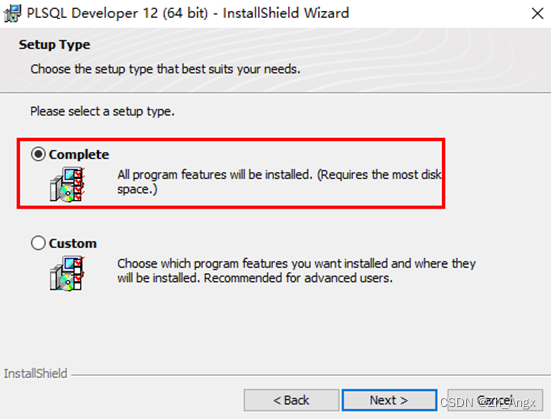Click the CD disc on Custom icon
551x419 pixels.
pyautogui.click(x=66, y=282)
